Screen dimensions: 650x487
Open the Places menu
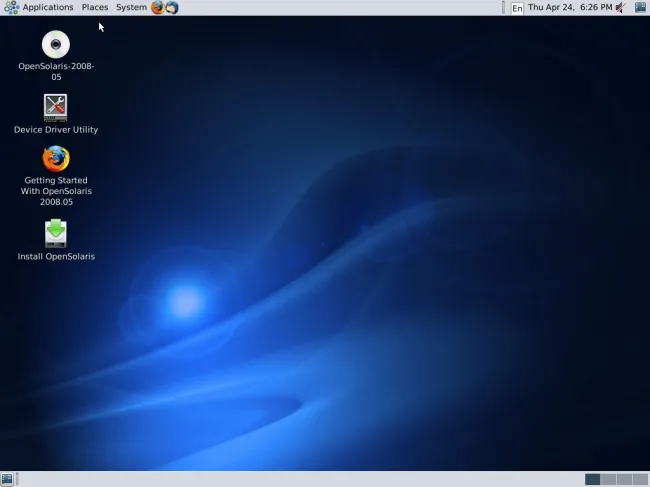coord(95,7)
